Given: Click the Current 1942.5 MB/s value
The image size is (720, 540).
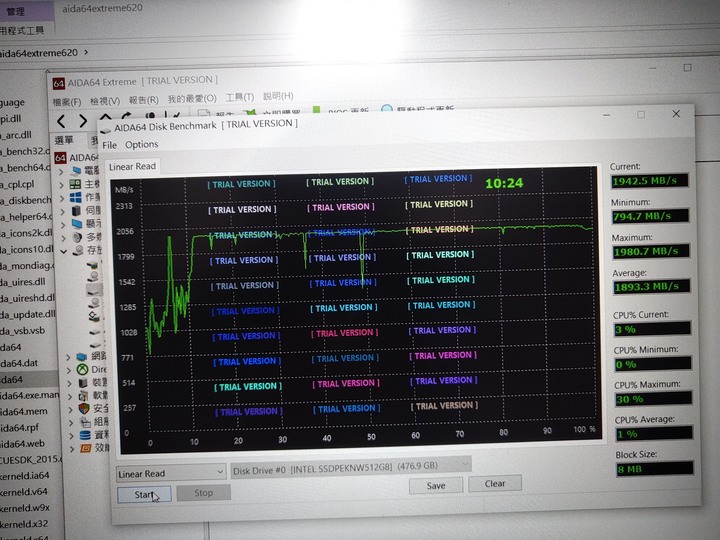Looking at the screenshot, I should 649,180.
